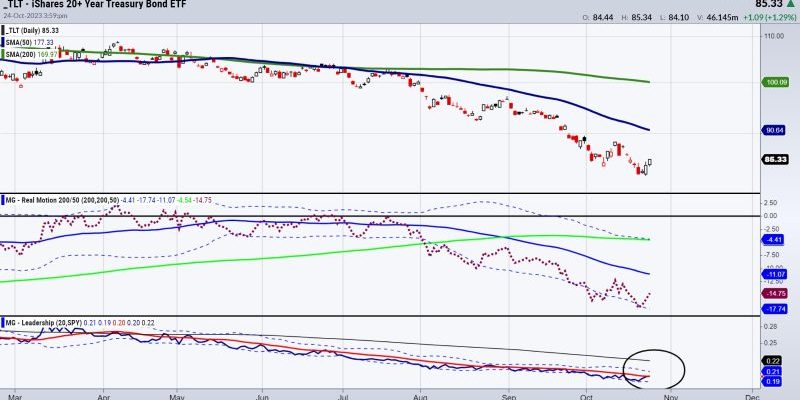Click the green -4.54 Real Motion legend value

pyautogui.click(x=184, y=202)
